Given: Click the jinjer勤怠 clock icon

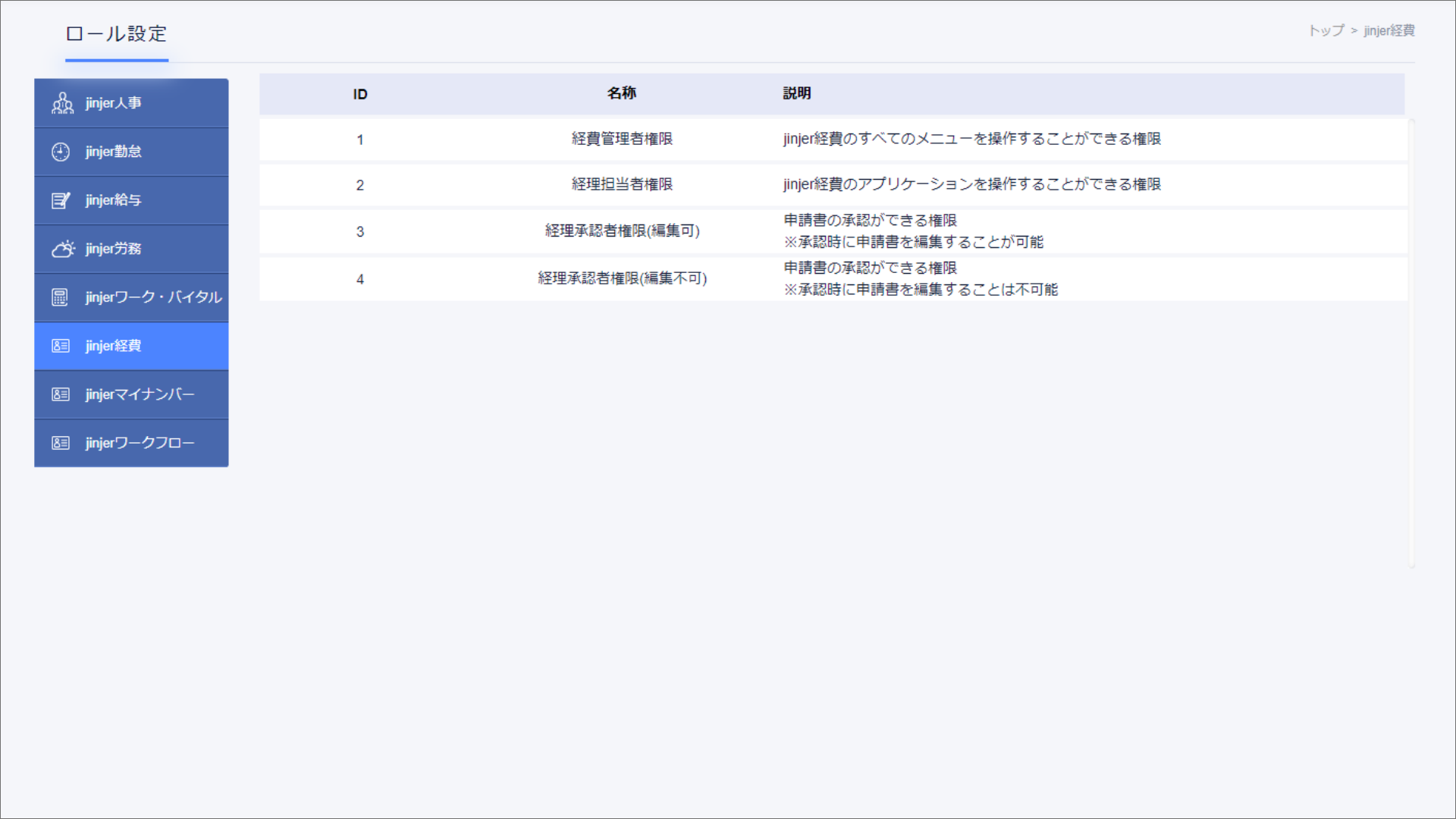Looking at the screenshot, I should click(61, 152).
